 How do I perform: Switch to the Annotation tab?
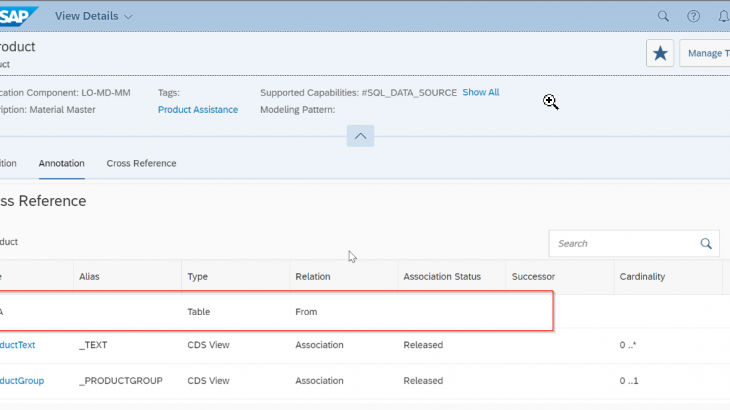(61, 163)
